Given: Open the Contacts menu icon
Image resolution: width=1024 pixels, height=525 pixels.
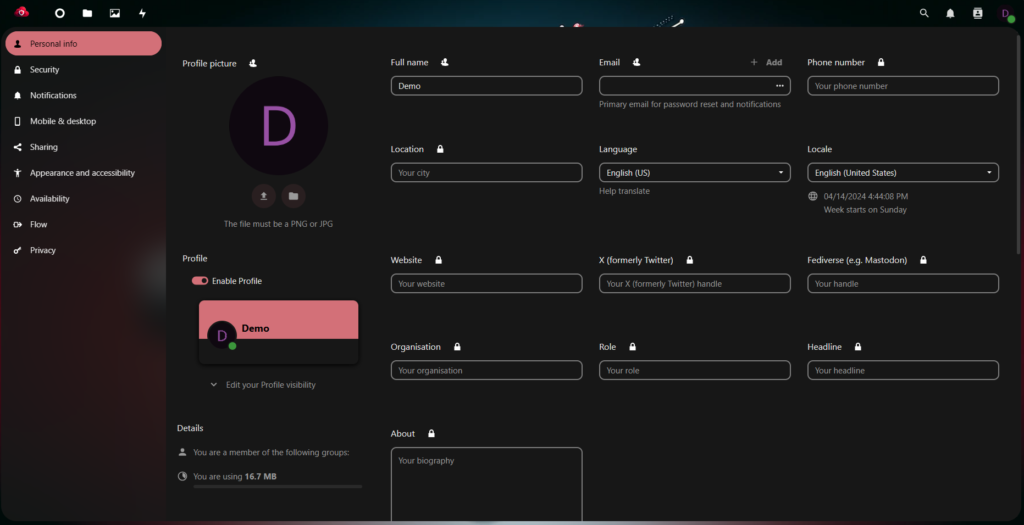Looking at the screenshot, I should tap(978, 13).
